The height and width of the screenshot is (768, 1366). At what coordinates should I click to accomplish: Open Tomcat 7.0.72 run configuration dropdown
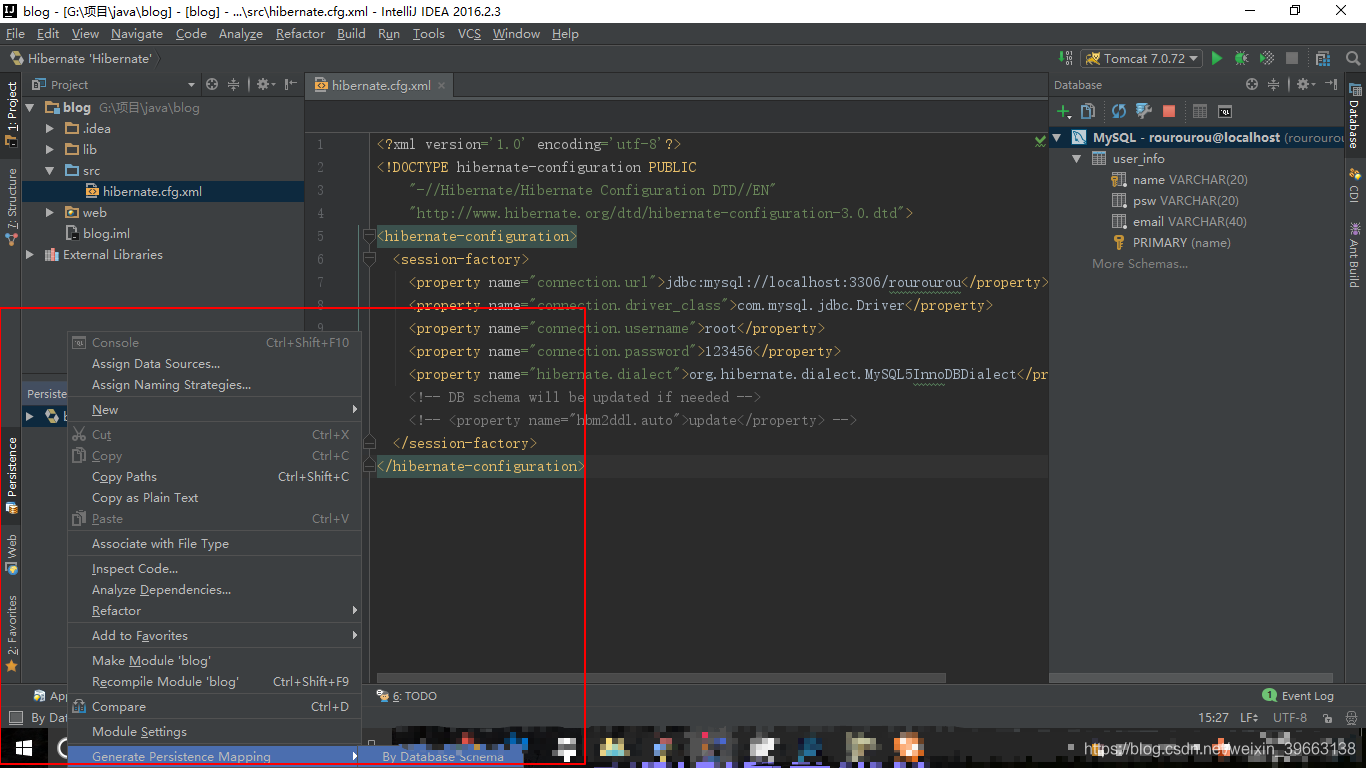point(1141,59)
